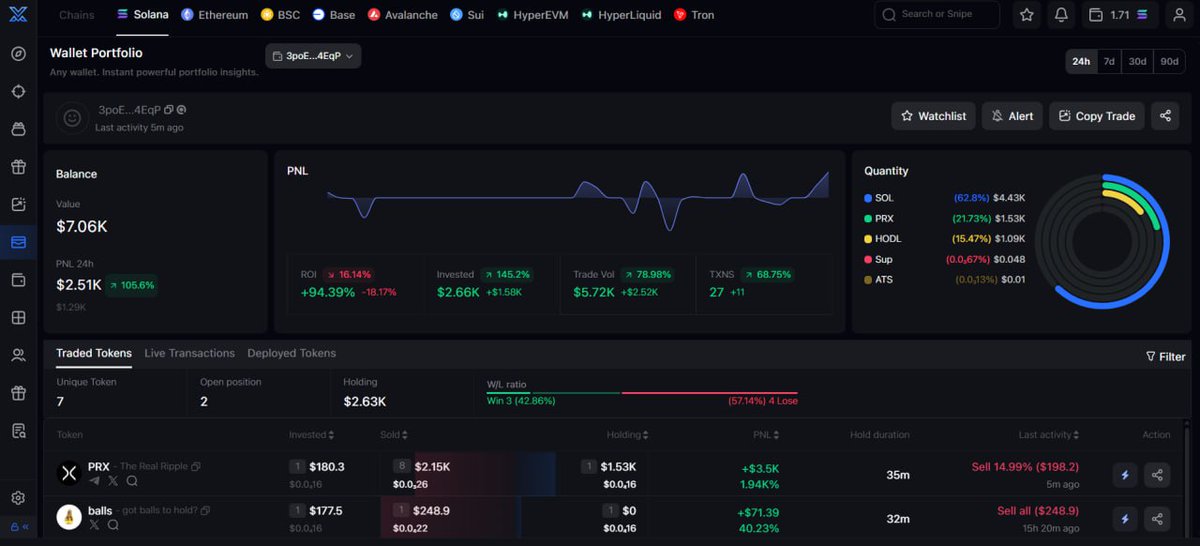Open notifications bell in top bar
Viewport: 1200px width, 546px height.
point(1061,15)
